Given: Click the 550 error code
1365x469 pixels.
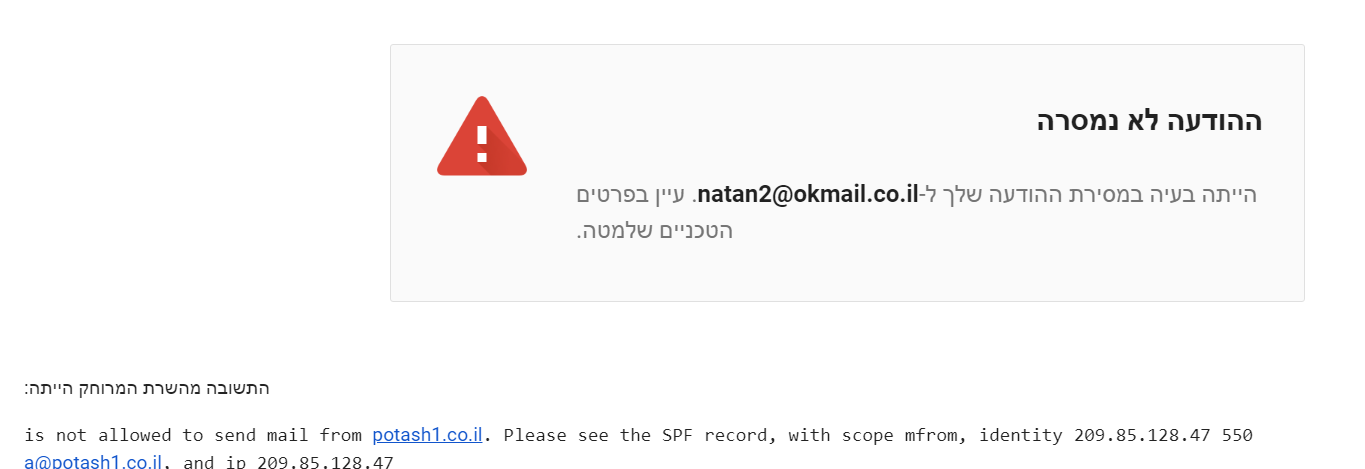Looking at the screenshot, I should 1236,435.
